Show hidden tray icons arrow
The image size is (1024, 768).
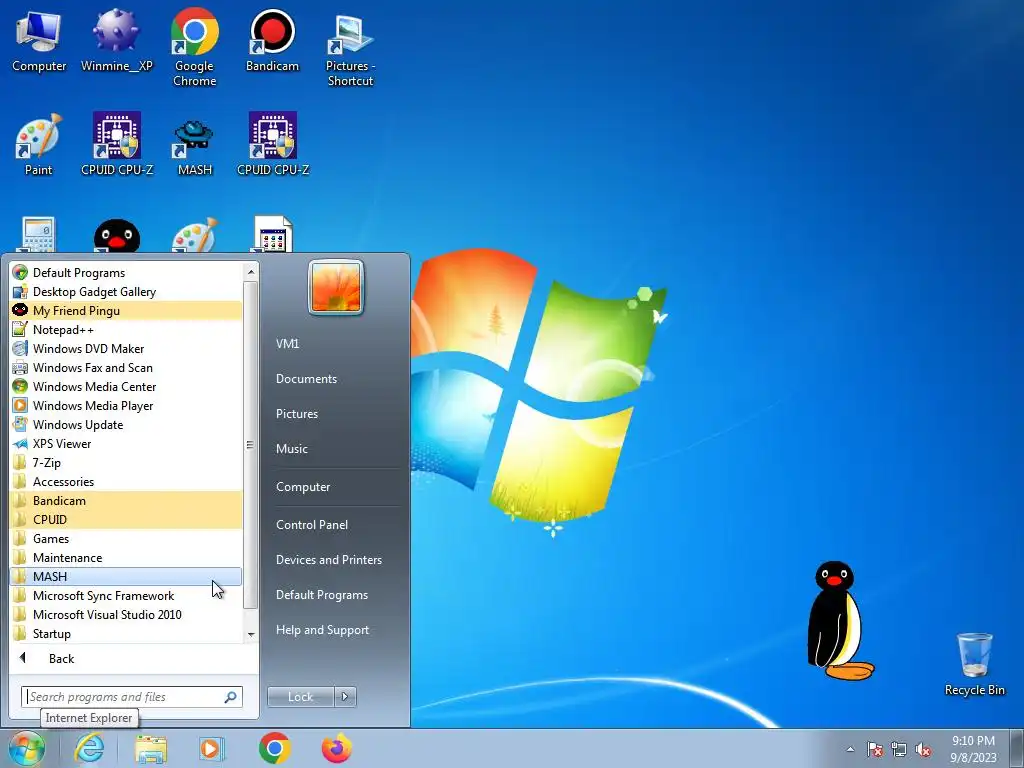850,749
